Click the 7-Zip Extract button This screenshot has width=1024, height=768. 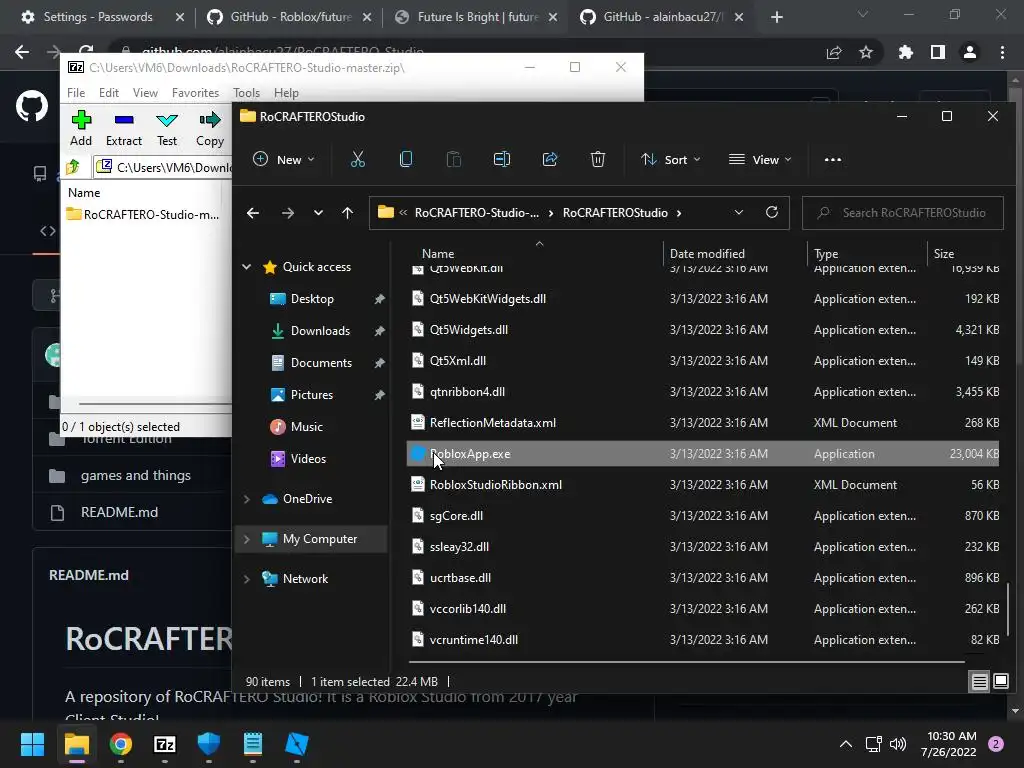pos(123,129)
